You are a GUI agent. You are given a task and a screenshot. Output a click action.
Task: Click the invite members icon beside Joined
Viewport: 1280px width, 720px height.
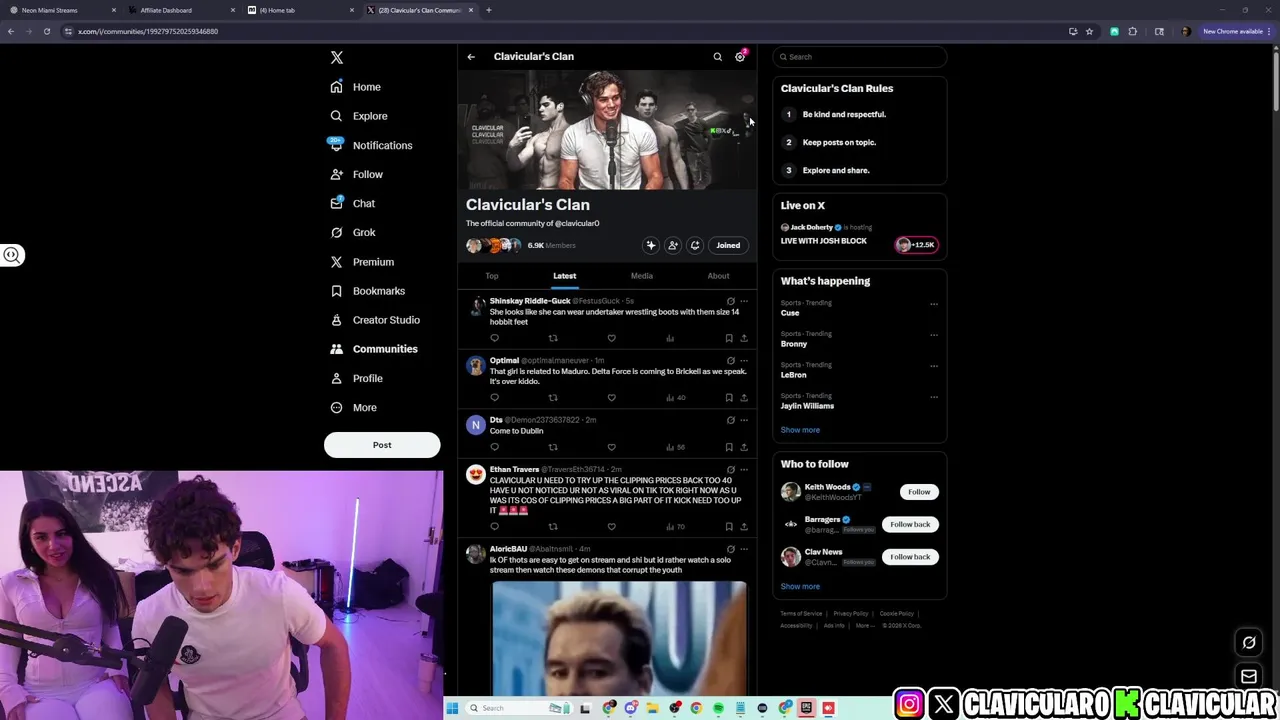[x=673, y=245]
